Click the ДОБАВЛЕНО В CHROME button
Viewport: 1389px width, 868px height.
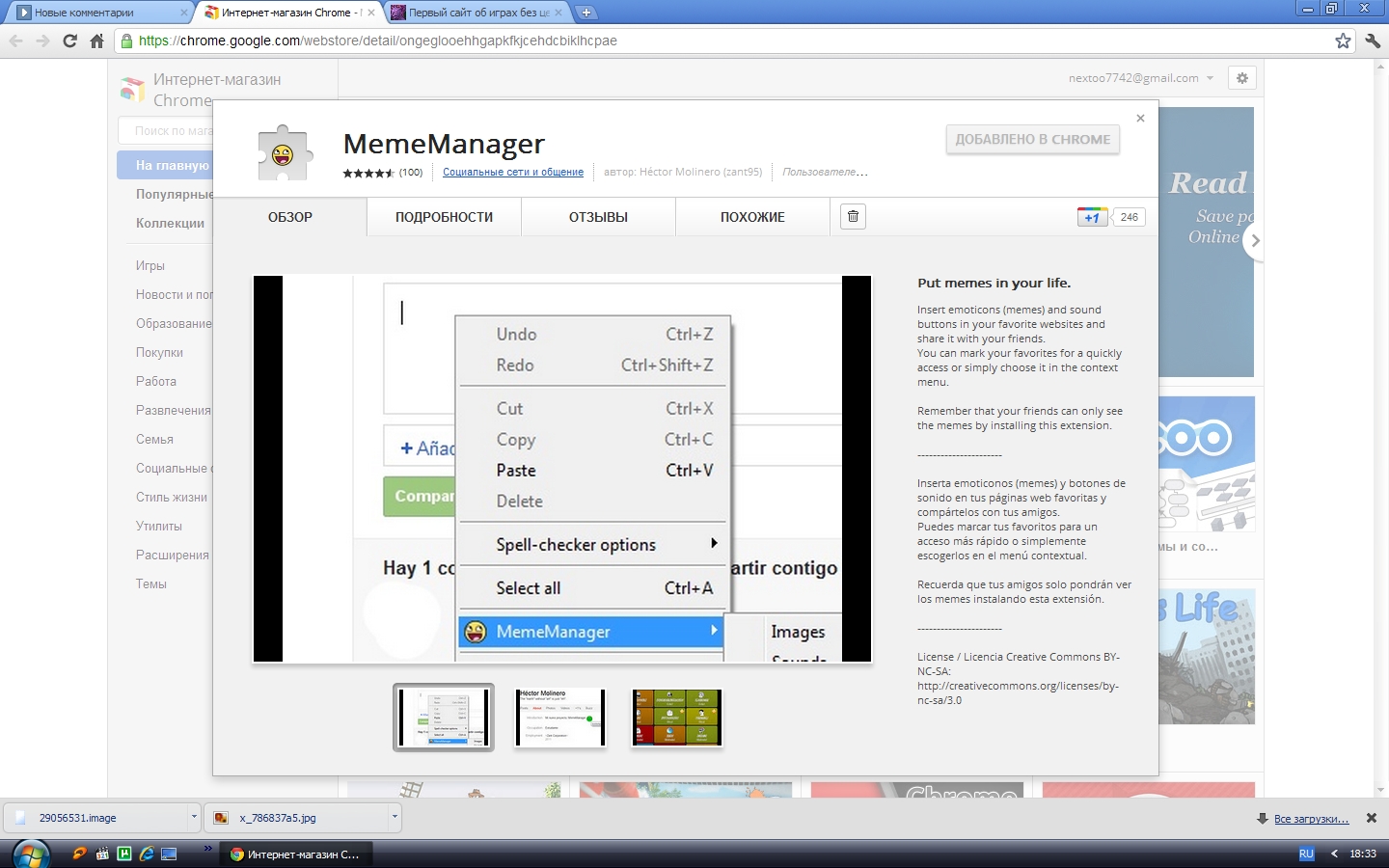[x=1032, y=140]
